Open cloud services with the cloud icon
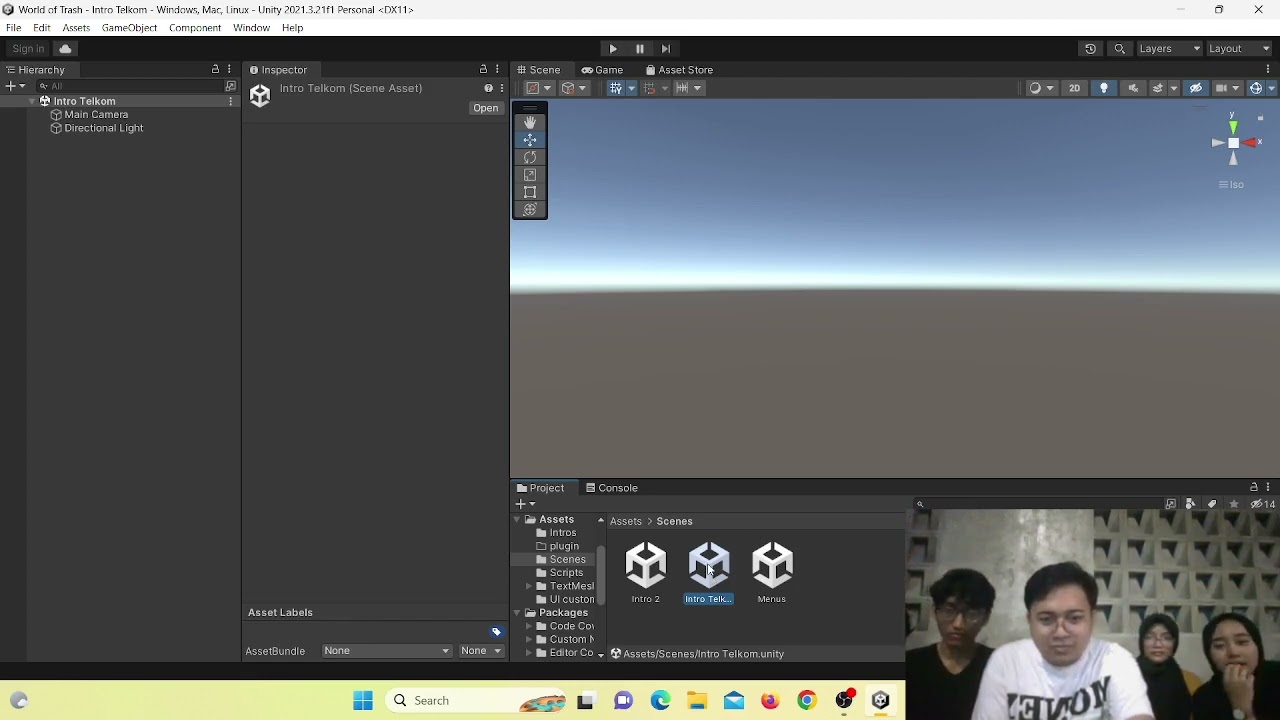 [65, 49]
